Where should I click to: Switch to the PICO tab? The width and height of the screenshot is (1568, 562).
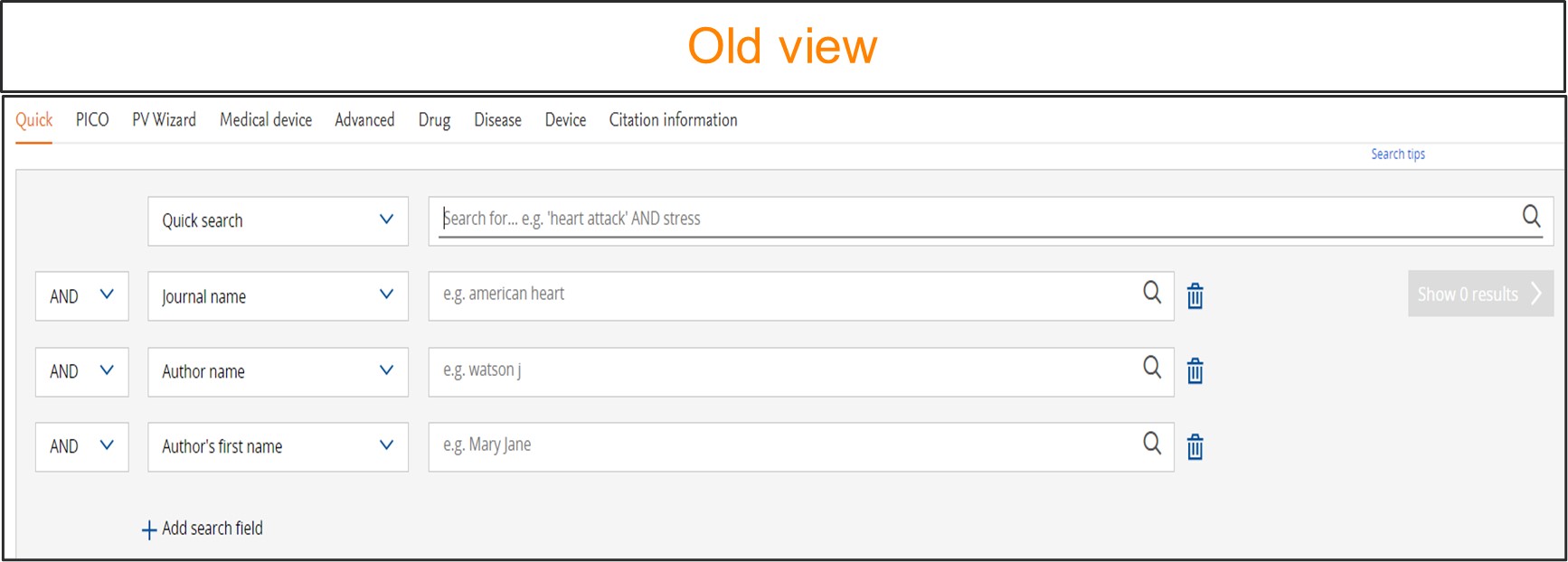92,120
